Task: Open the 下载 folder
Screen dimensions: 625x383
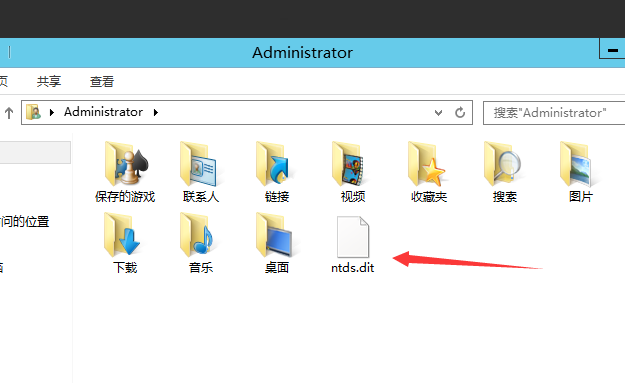Action: [x=125, y=243]
